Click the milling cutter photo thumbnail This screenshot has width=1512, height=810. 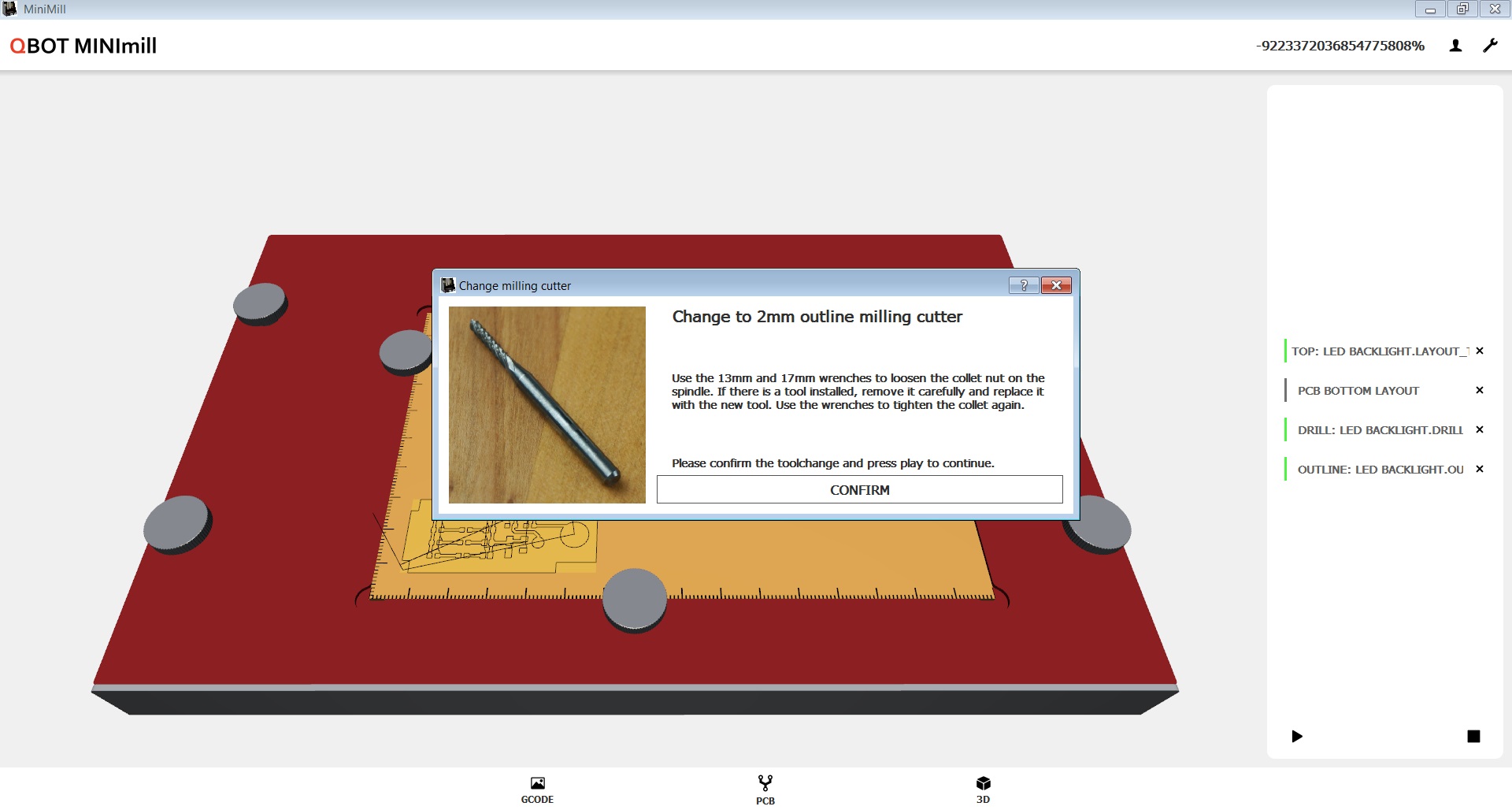pos(547,405)
